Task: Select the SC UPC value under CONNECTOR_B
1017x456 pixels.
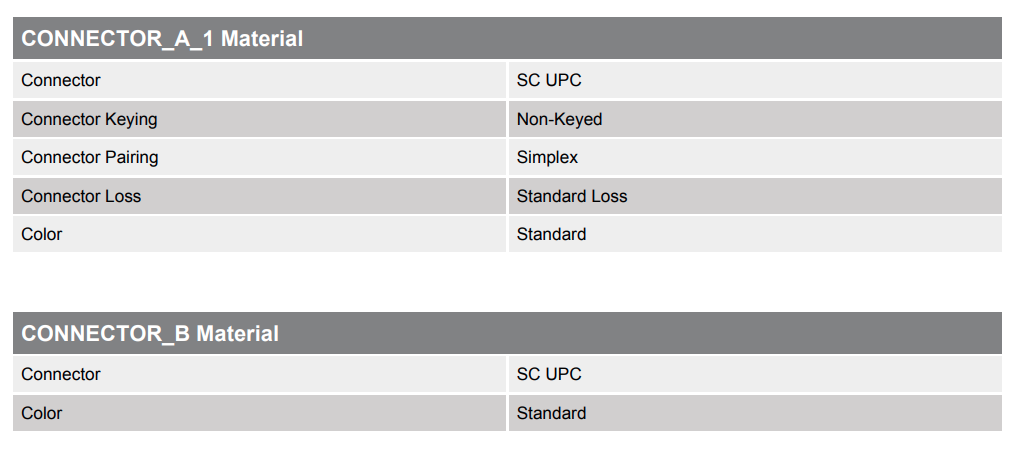Action: [549, 374]
